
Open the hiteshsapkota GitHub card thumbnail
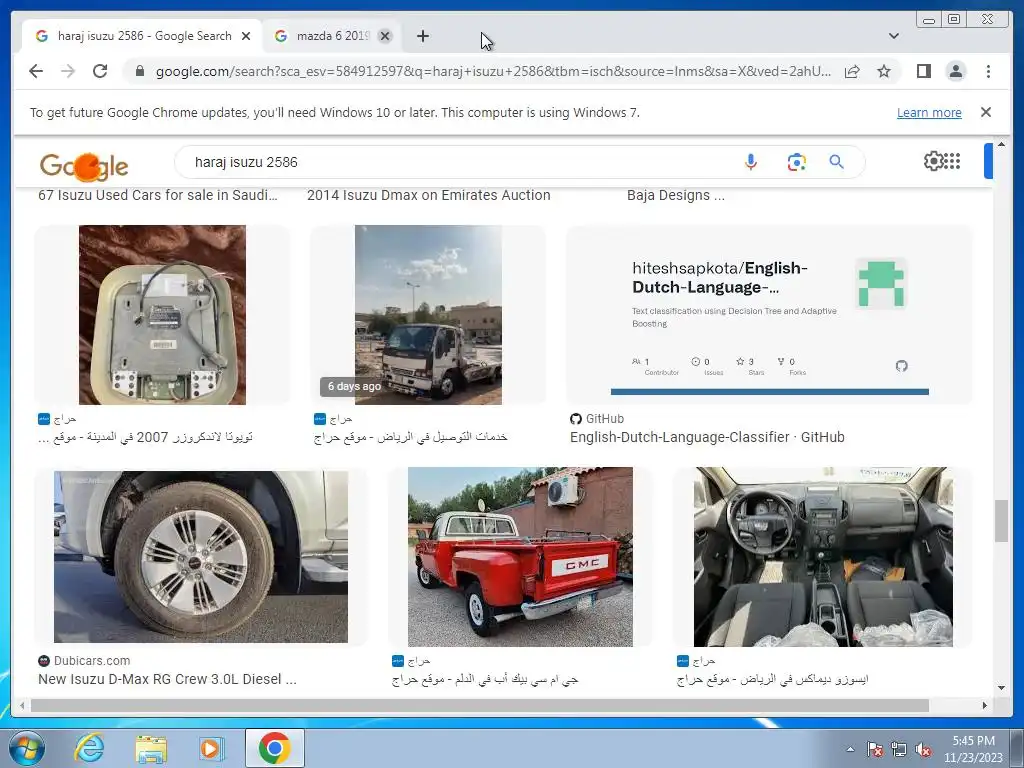click(769, 315)
